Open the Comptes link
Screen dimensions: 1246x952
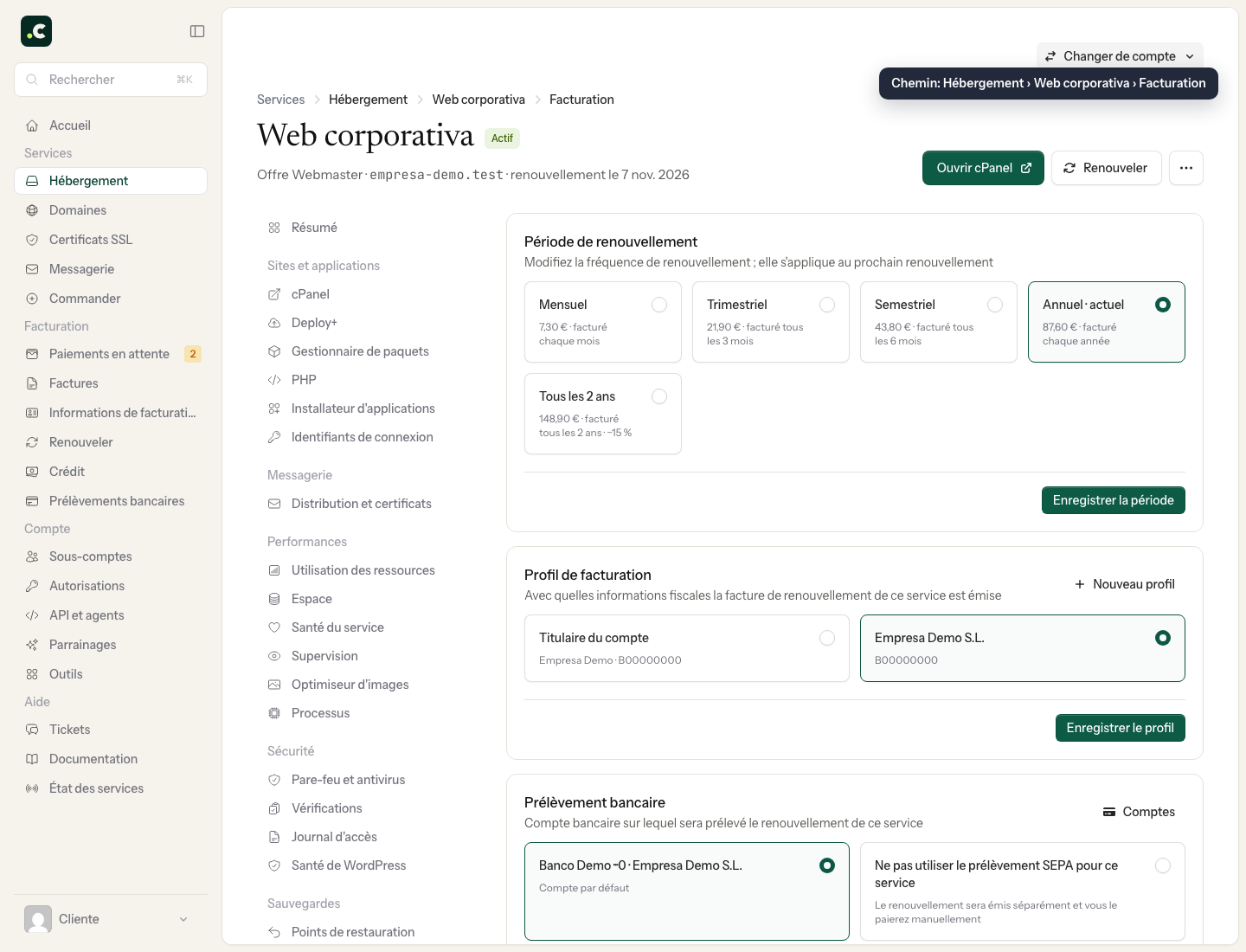coord(1139,812)
